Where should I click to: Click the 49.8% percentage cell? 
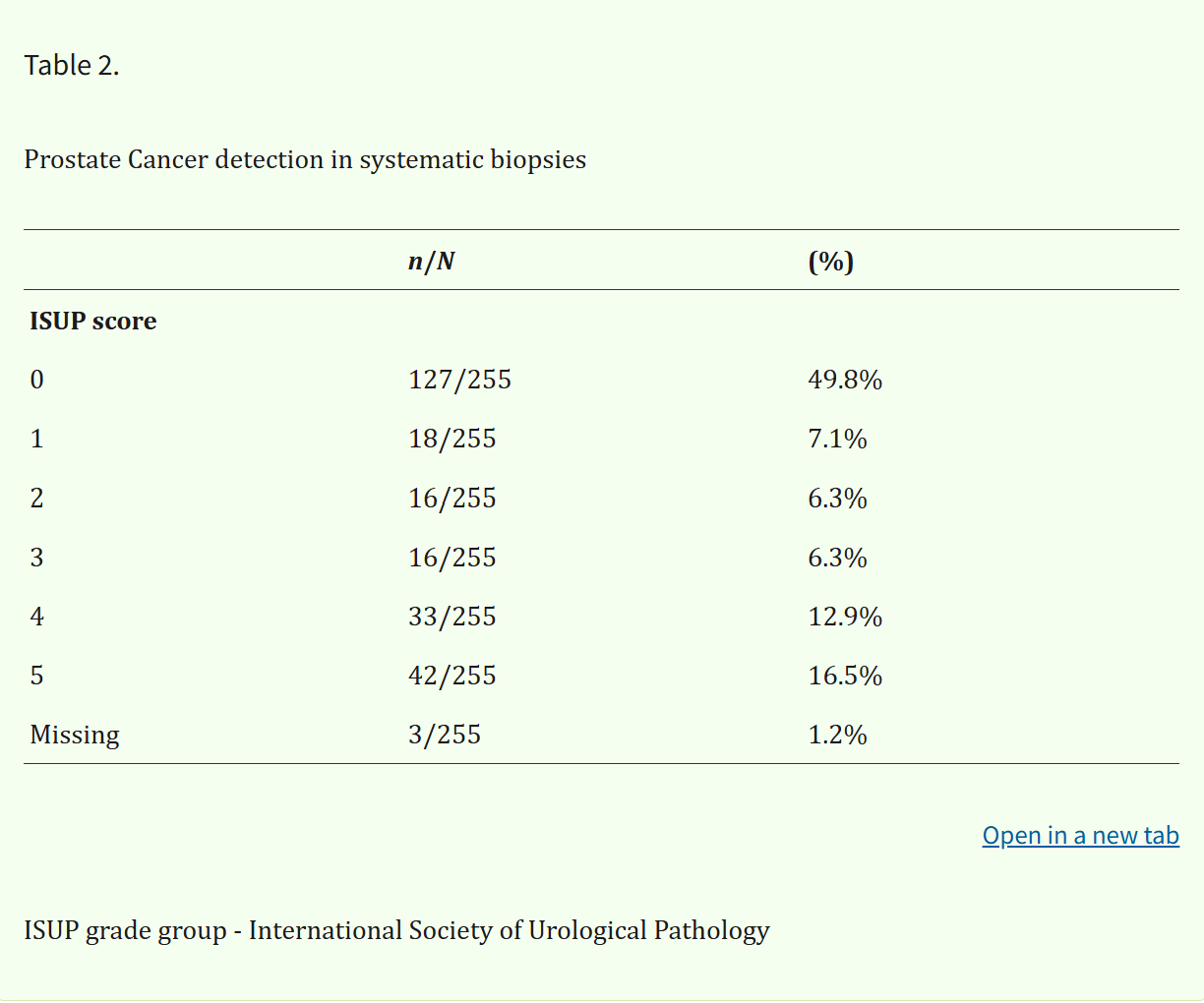coord(845,380)
